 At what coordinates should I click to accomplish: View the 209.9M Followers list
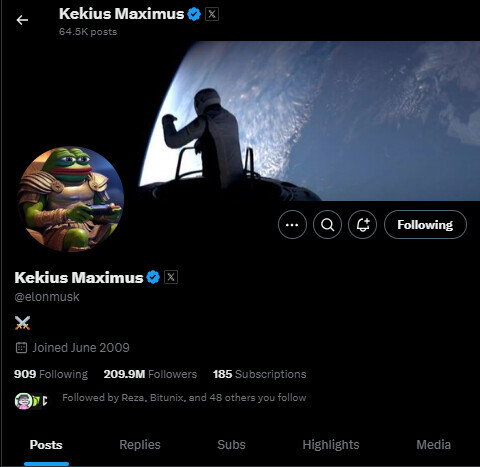(x=150, y=374)
